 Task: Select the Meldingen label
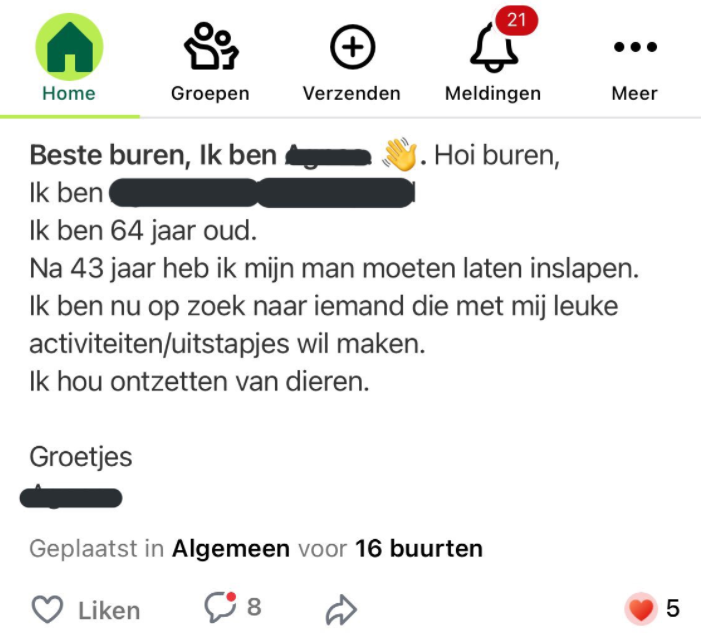tap(493, 94)
